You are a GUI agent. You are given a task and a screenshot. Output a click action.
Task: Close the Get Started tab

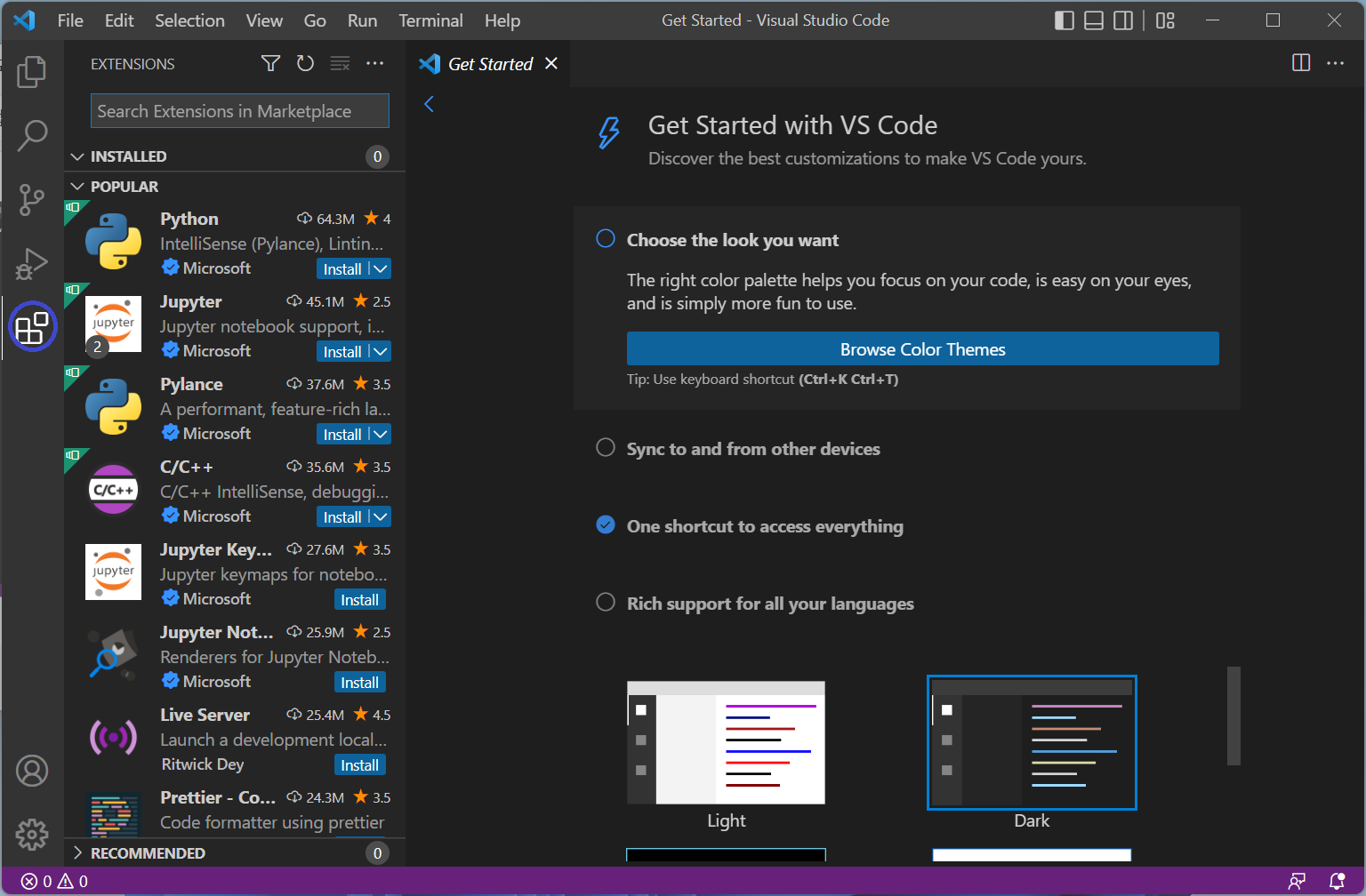coord(551,63)
